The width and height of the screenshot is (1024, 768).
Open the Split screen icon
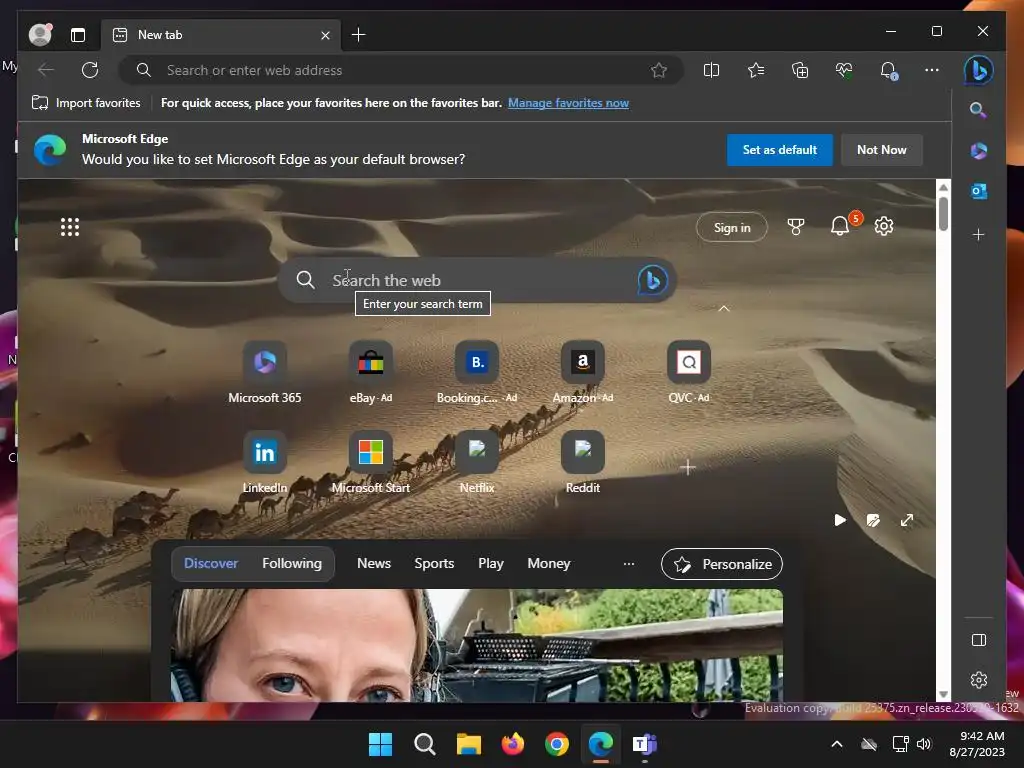(711, 70)
